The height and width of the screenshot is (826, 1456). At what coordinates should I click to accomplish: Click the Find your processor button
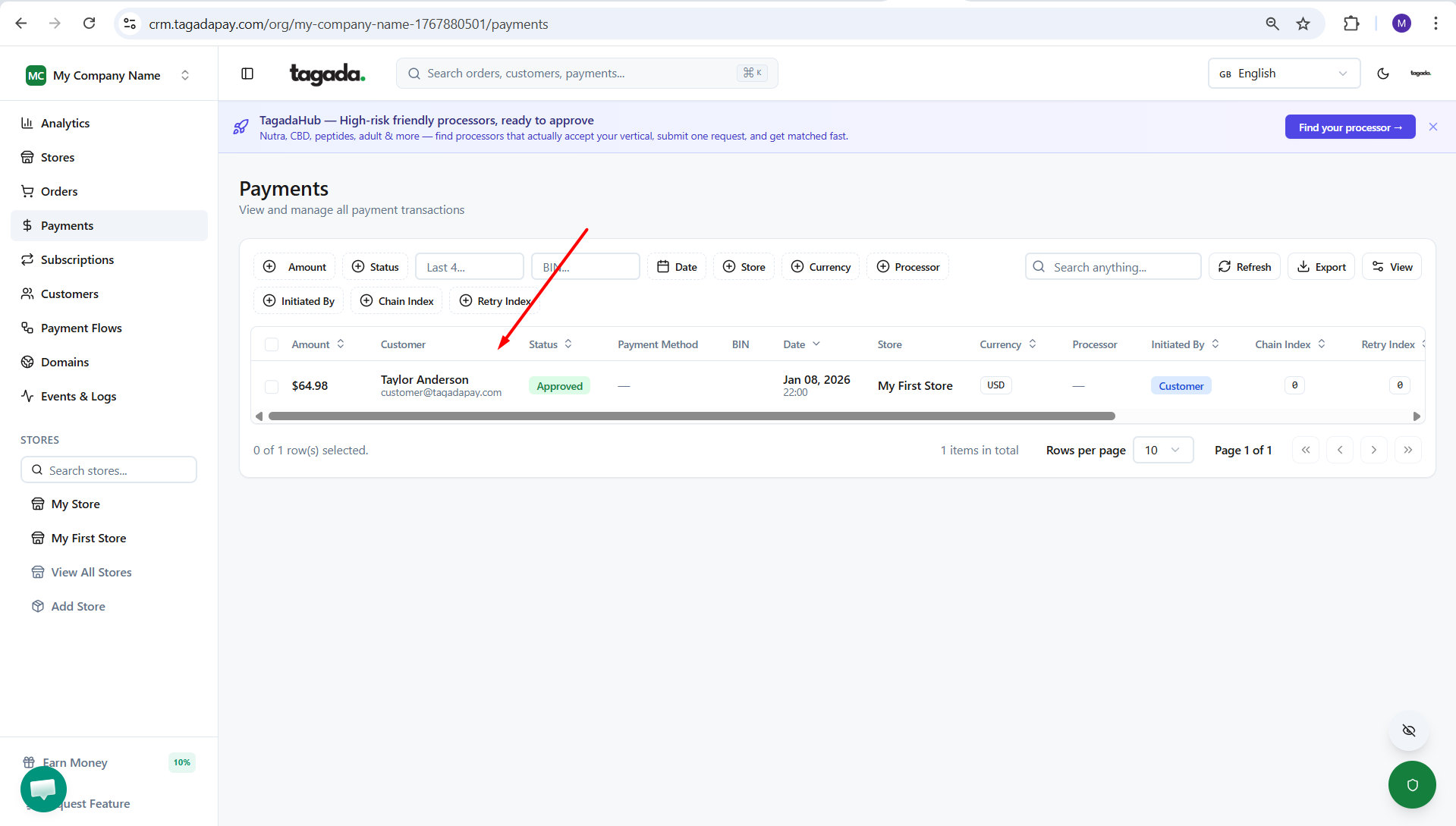tap(1349, 127)
